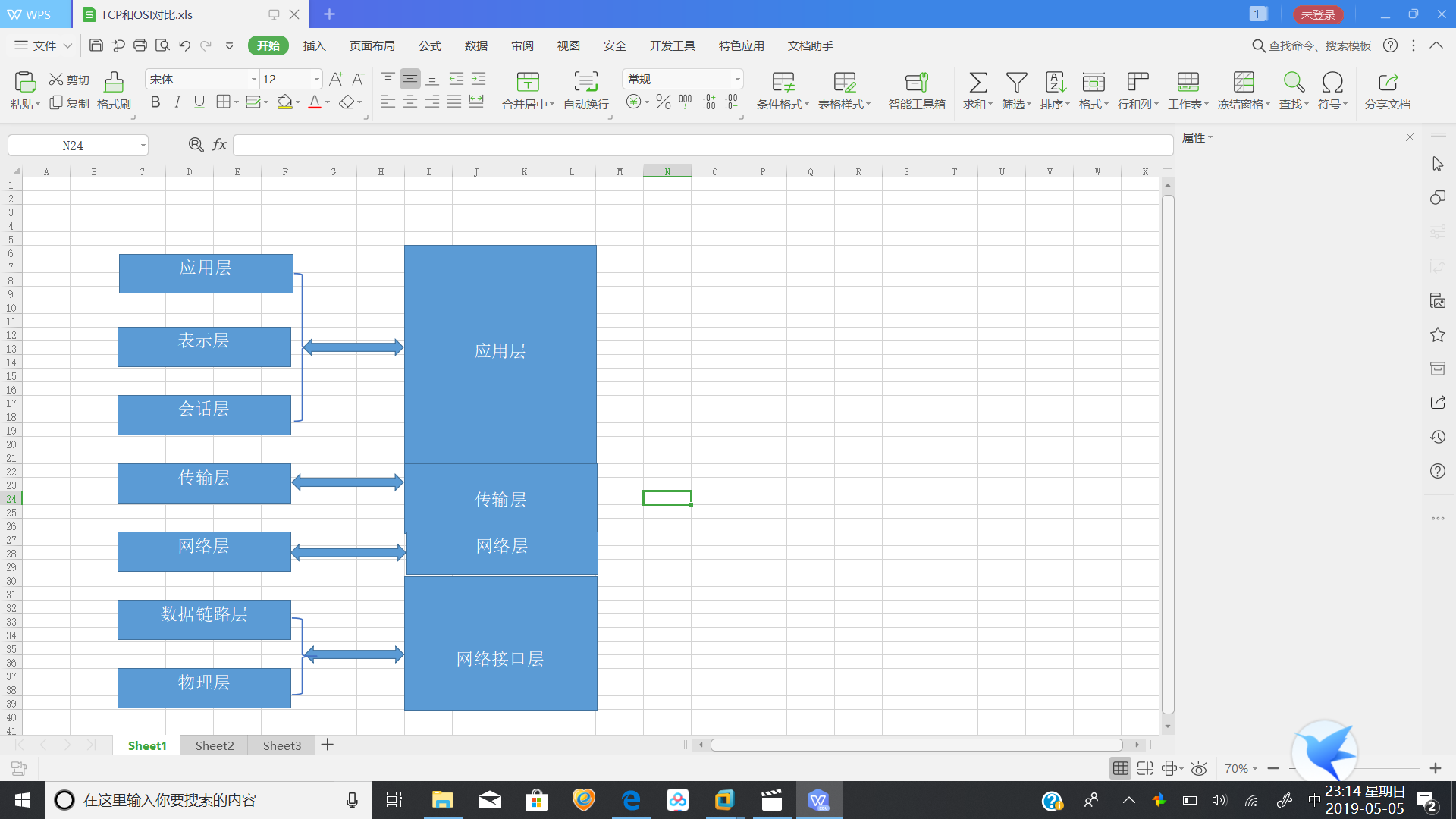Click the AutoSum sigma icon
This screenshot has width=1456, height=819.
(x=977, y=82)
